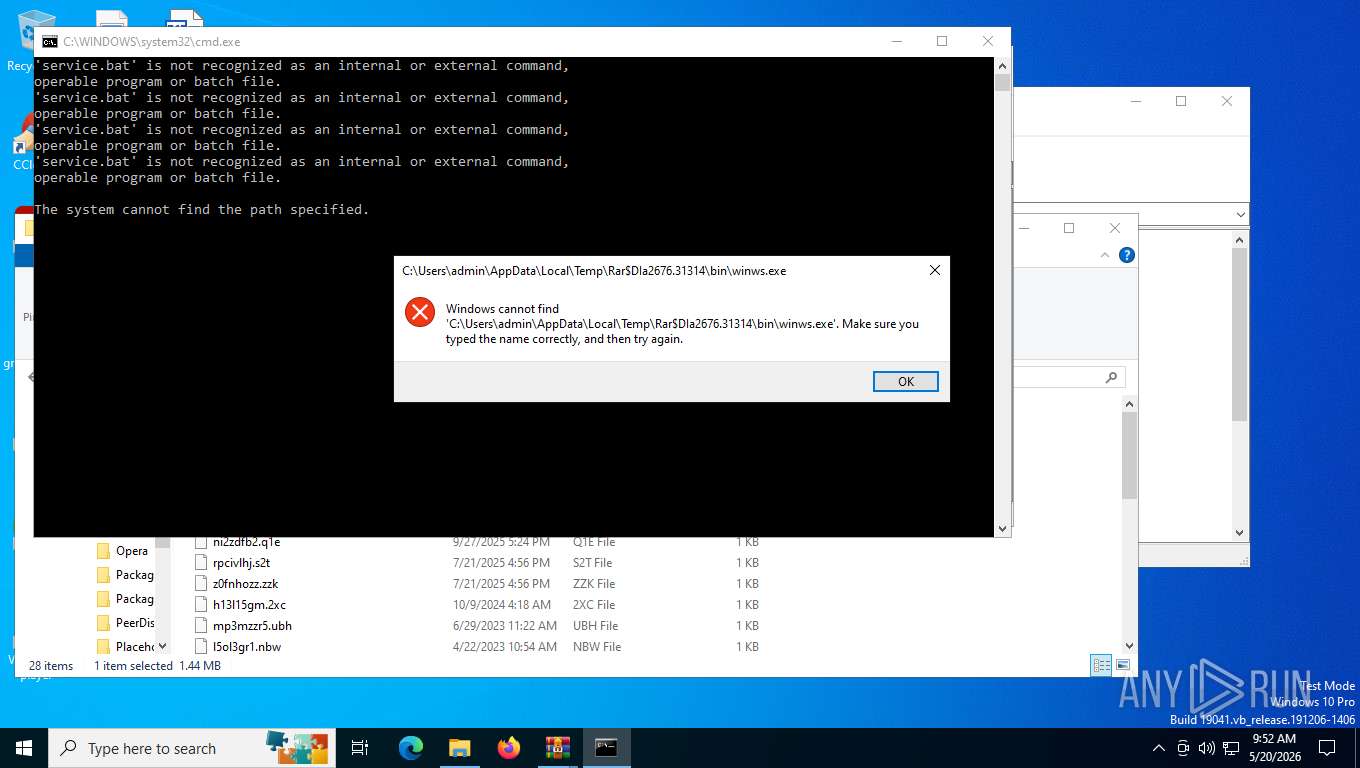Close the Windows cannot find error dialog
The width and height of the screenshot is (1360, 768).
click(934, 270)
